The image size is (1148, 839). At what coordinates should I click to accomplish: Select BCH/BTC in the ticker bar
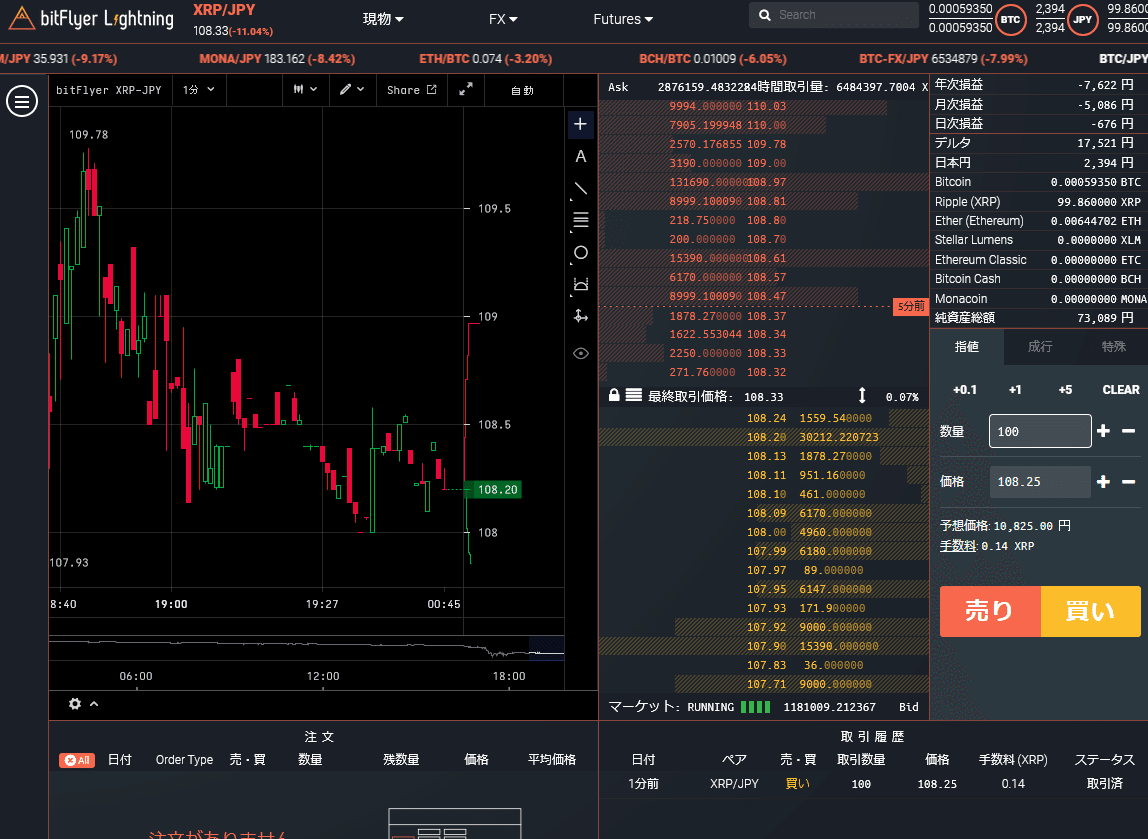[x=712, y=59]
